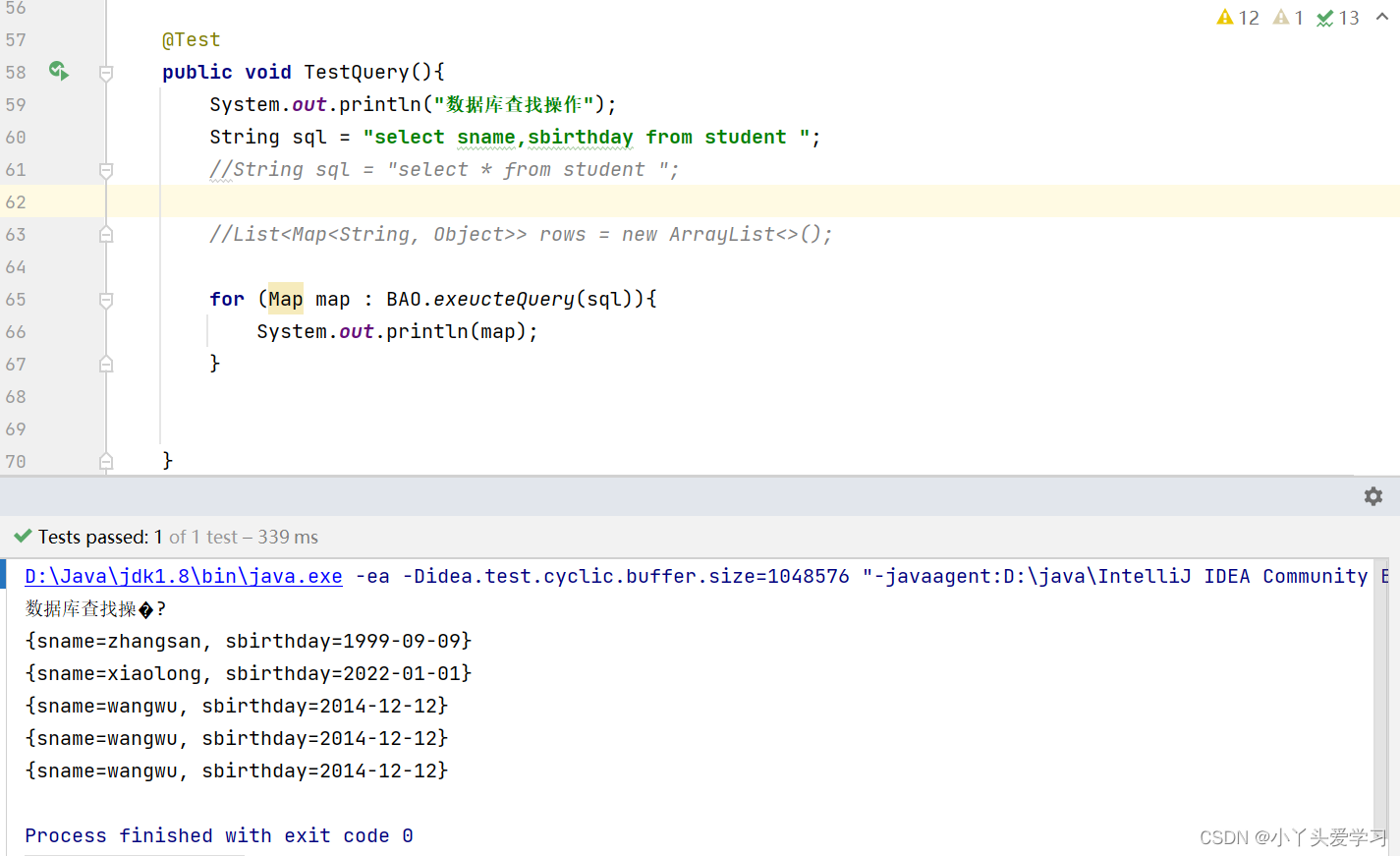Click line number 65 in the gutter
1400x856 pixels.
tap(16, 299)
